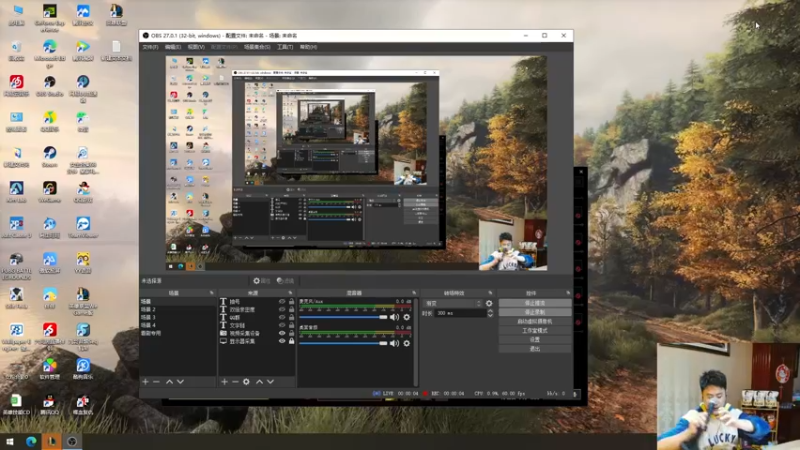Viewport: 800px width, 450px height.
Task: Add a new source with the plus icon
Action: [224, 382]
